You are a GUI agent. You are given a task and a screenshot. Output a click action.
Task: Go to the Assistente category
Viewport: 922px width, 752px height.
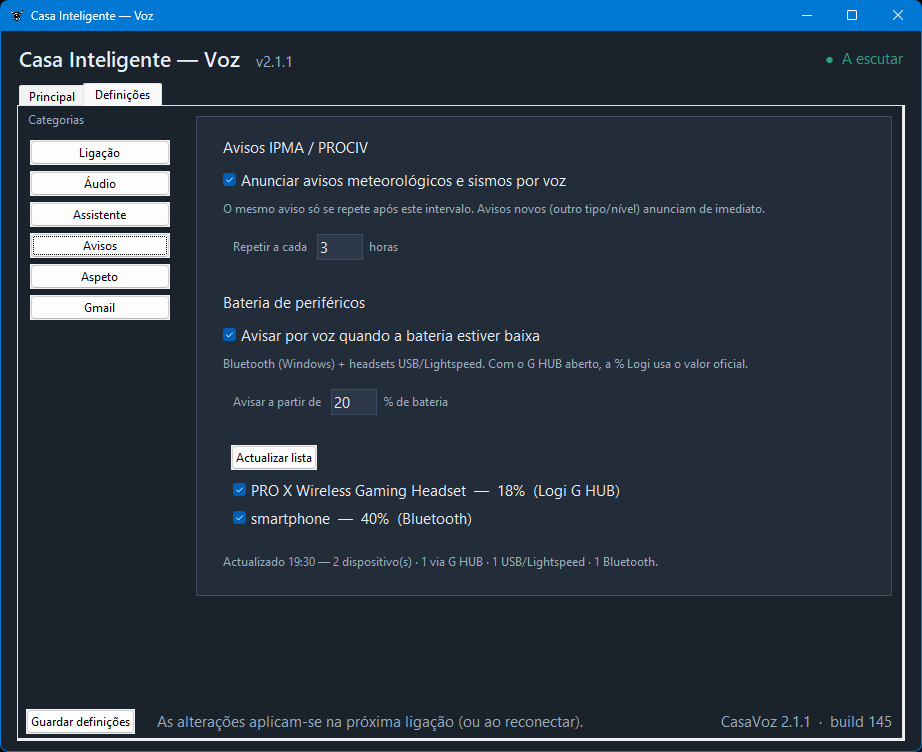(x=100, y=215)
